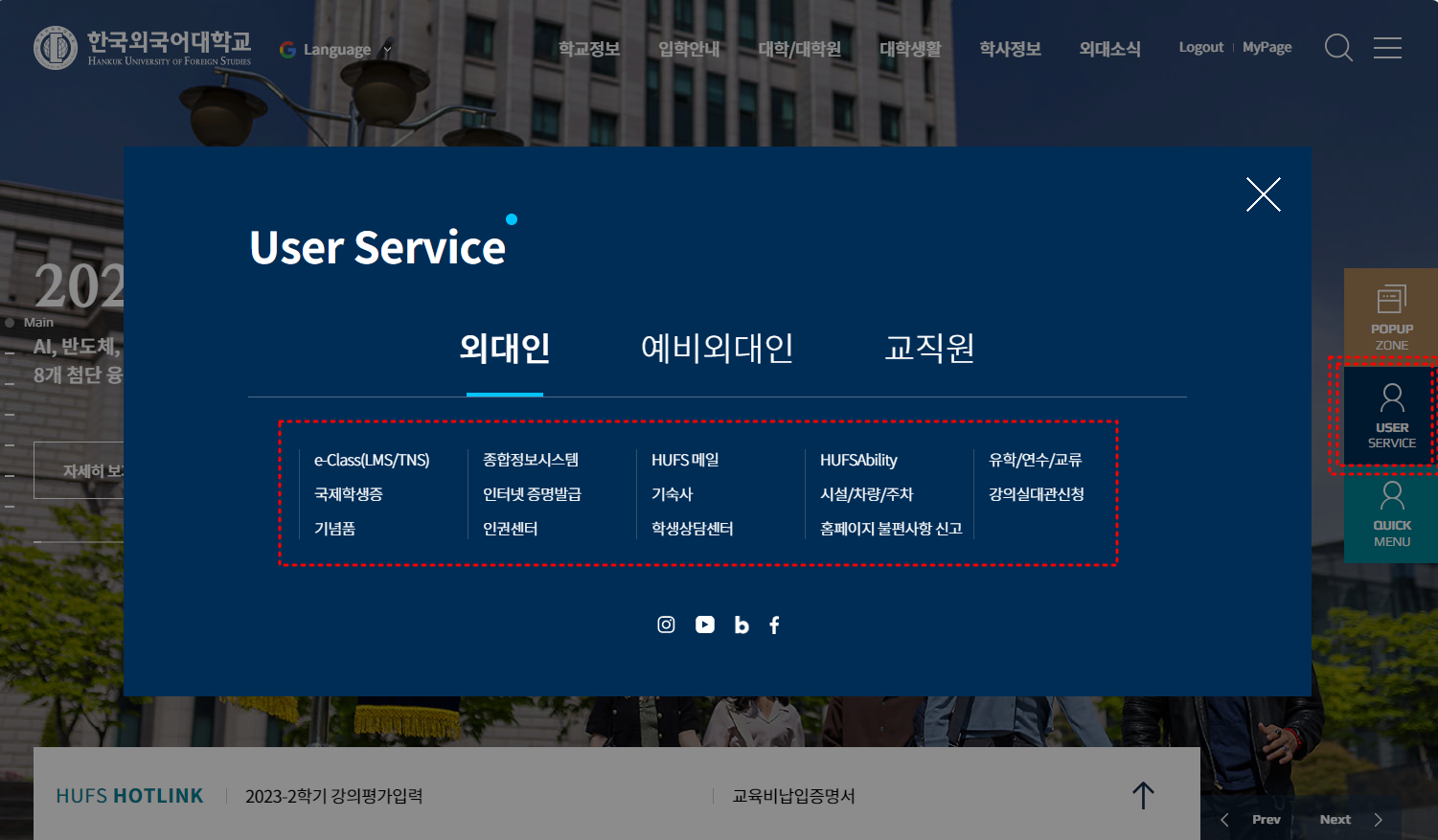Open the hamburger menu icon
The height and width of the screenshot is (840, 1438).
tap(1387, 48)
